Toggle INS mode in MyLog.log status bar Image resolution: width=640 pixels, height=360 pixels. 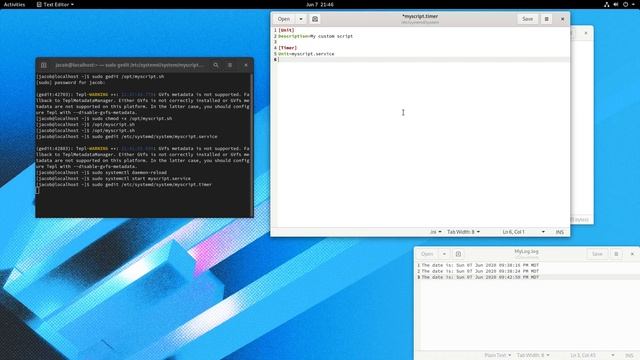(629, 356)
